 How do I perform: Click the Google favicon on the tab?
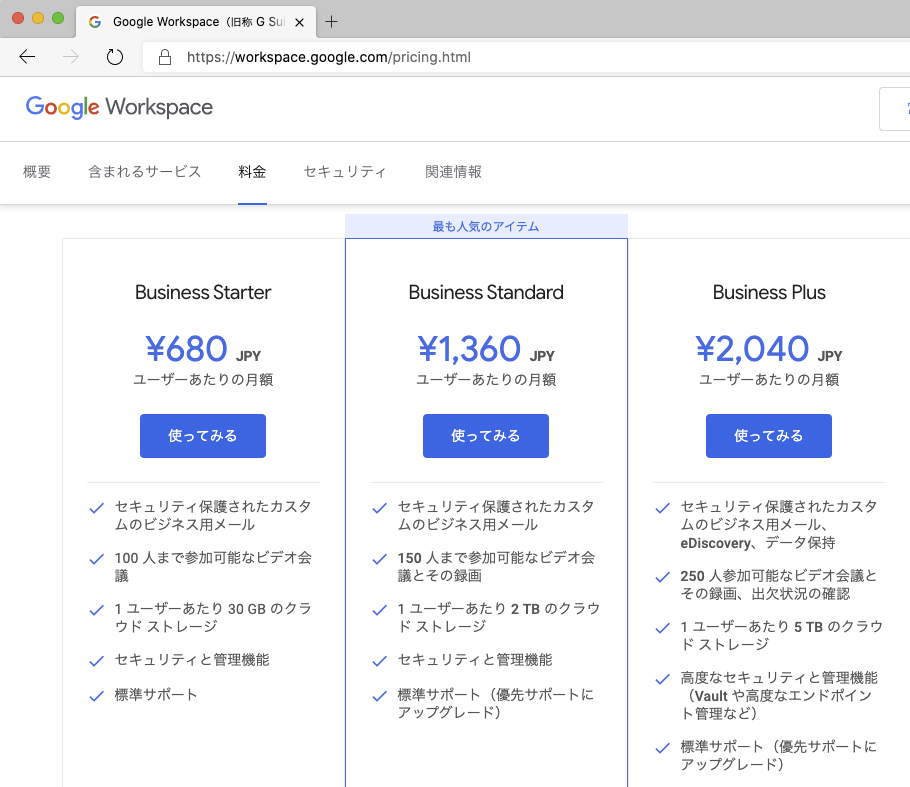[95, 22]
